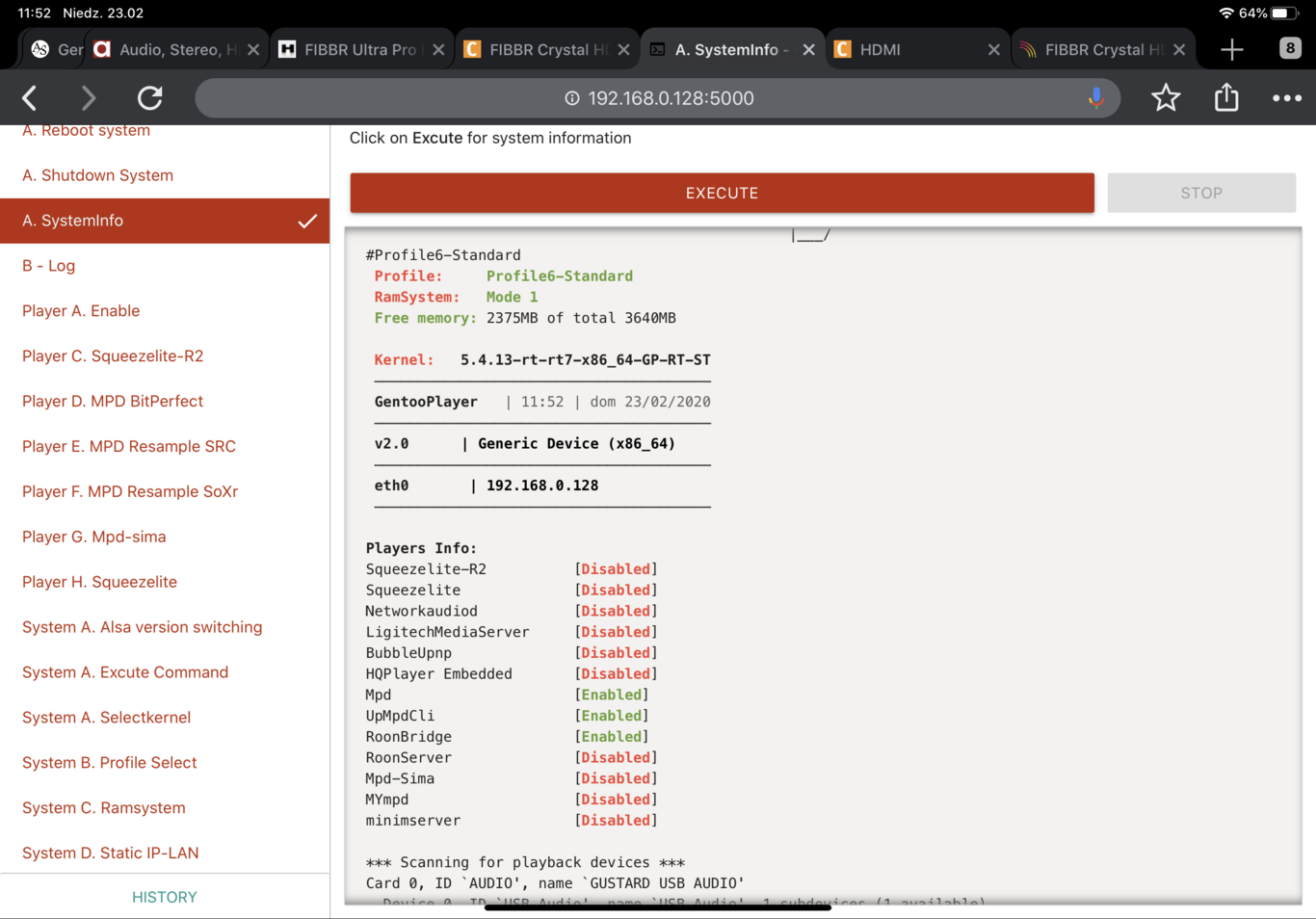The height and width of the screenshot is (919, 1316).
Task: Open 'Player G. Mpd-sima'
Action: tap(165, 538)
